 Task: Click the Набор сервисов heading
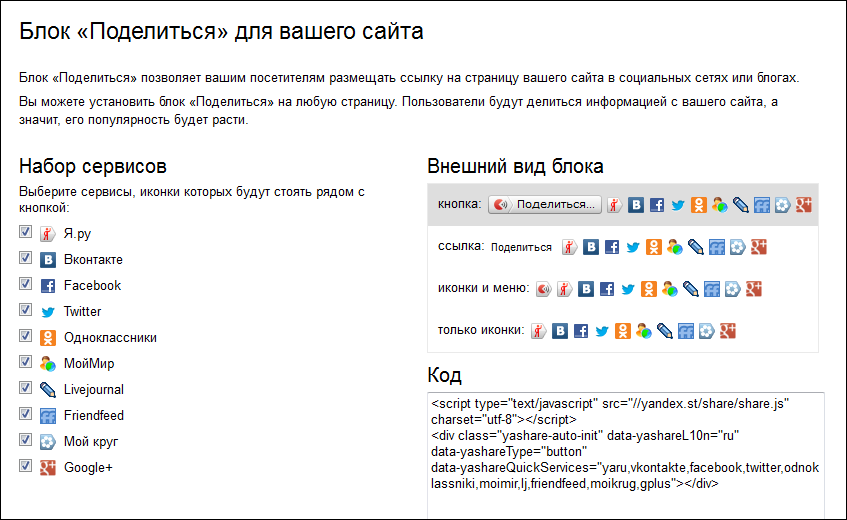pos(93,166)
